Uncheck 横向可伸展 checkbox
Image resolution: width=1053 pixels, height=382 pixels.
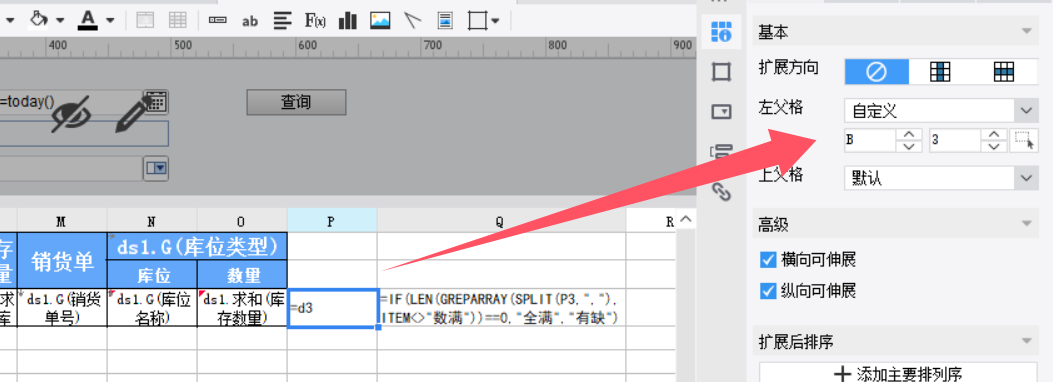pos(768,260)
